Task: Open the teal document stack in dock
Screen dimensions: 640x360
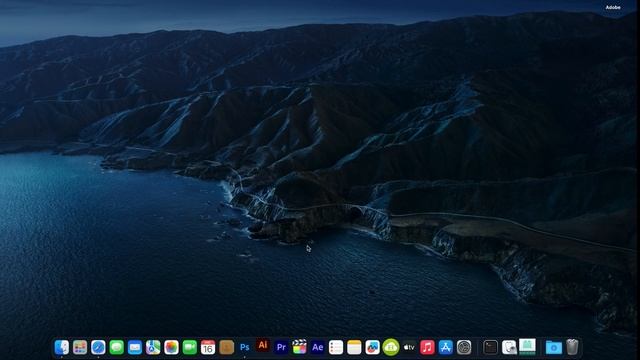Action: point(527,347)
